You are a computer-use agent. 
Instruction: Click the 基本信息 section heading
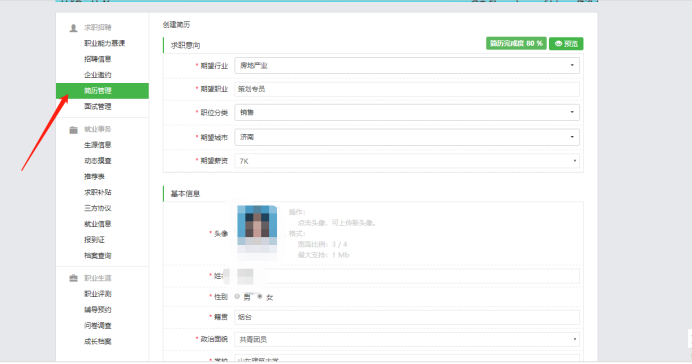[185, 194]
